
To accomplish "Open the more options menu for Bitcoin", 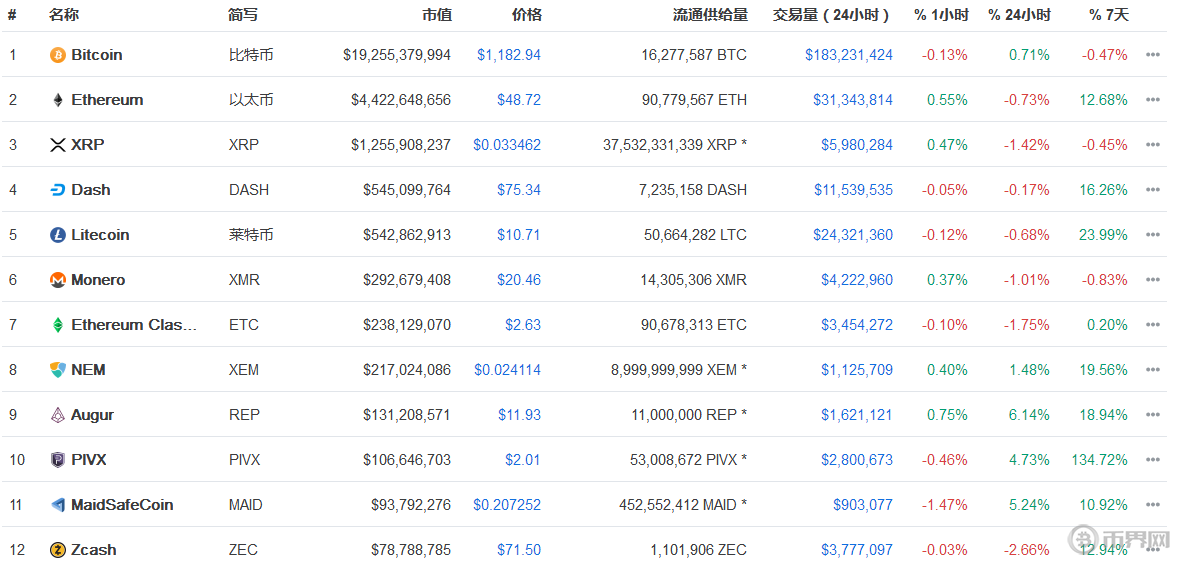I will point(1153,55).
